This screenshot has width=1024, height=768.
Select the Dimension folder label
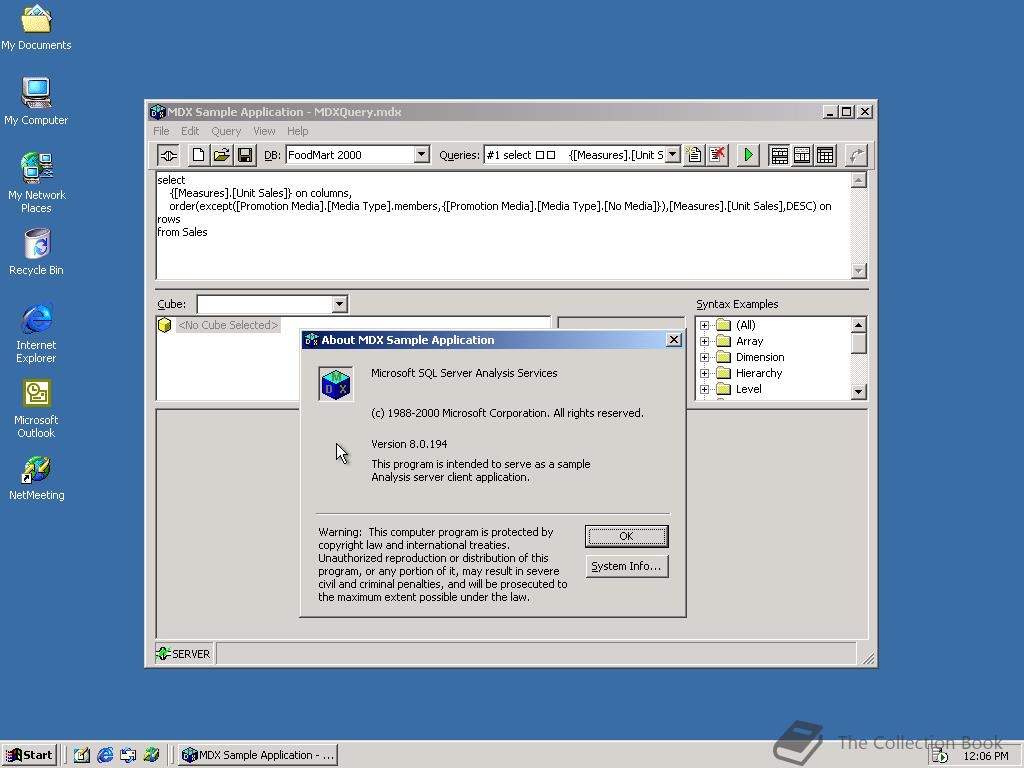pyautogui.click(x=760, y=357)
